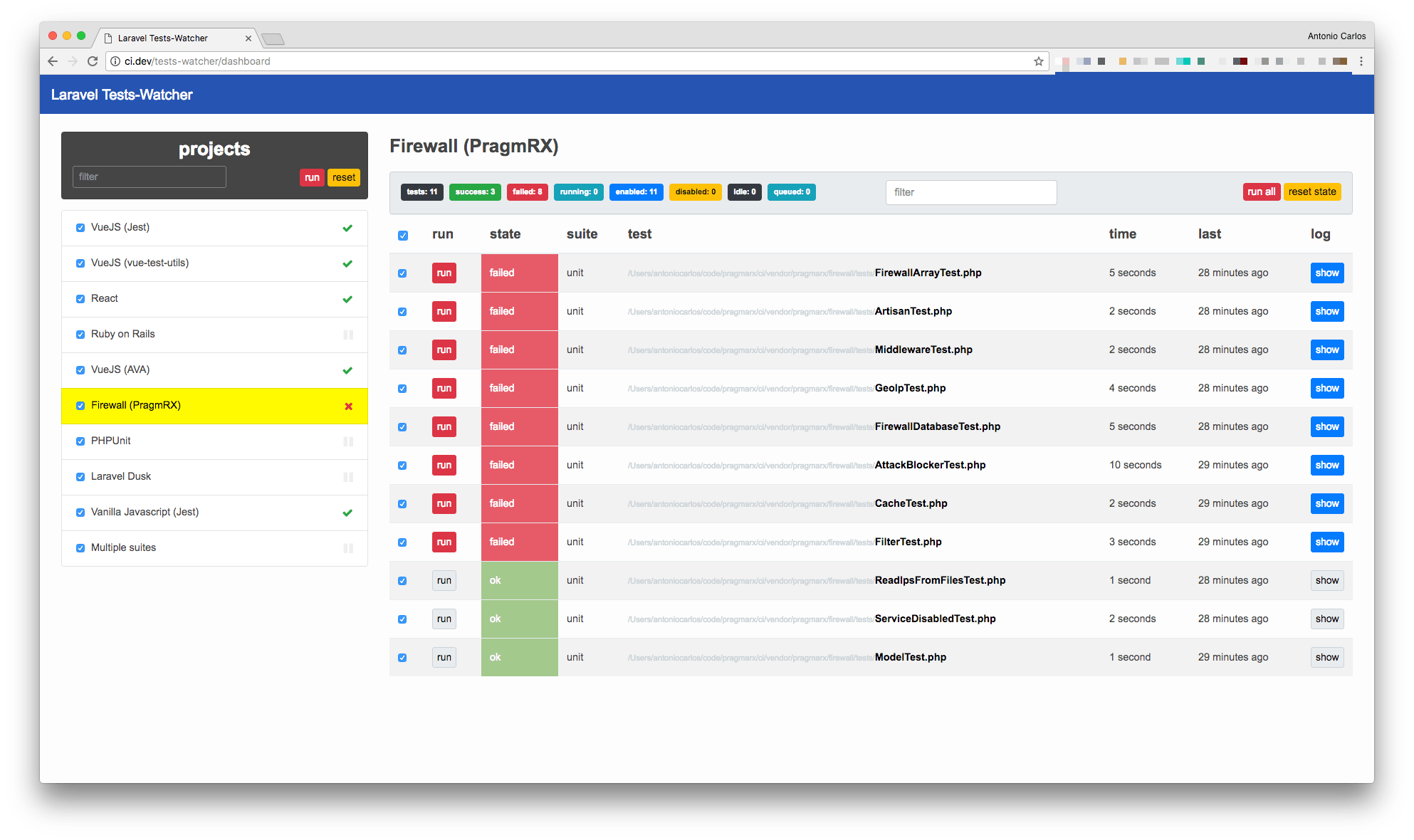Show the log for AttackBlockerTest.php

coord(1326,465)
